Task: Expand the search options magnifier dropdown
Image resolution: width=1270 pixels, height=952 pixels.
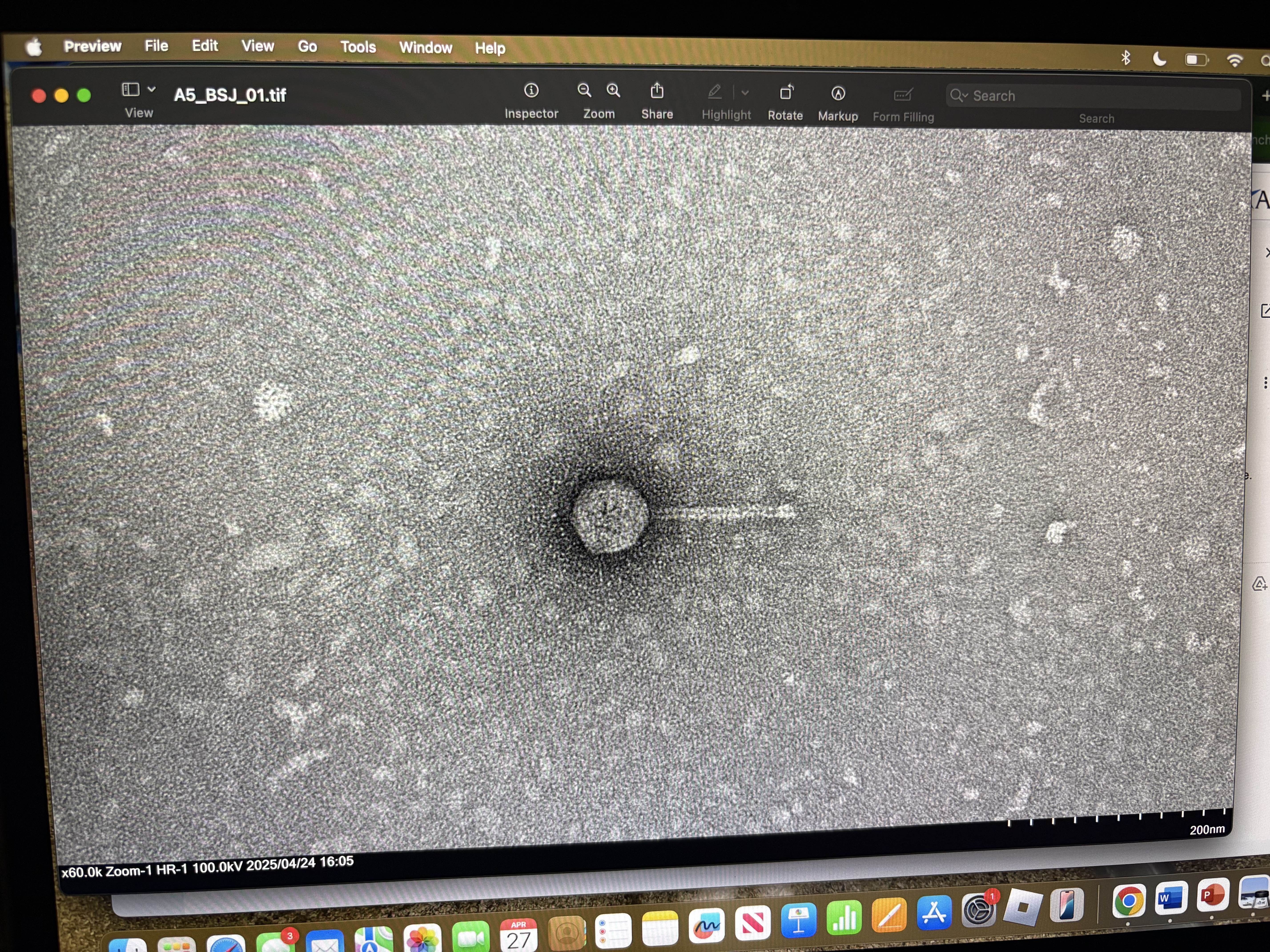Action: coord(959,95)
